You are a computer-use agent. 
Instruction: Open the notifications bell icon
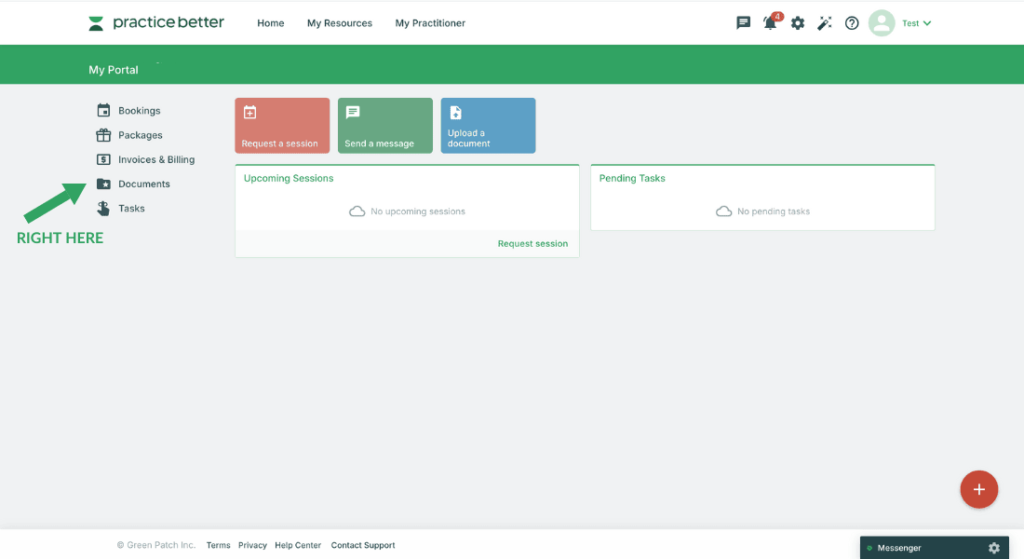click(x=770, y=23)
